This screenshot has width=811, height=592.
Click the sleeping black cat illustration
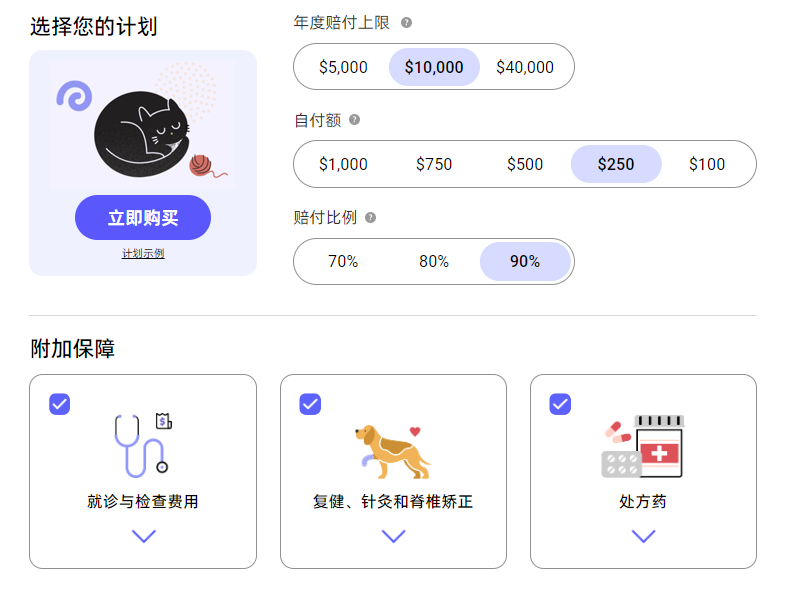(x=142, y=134)
